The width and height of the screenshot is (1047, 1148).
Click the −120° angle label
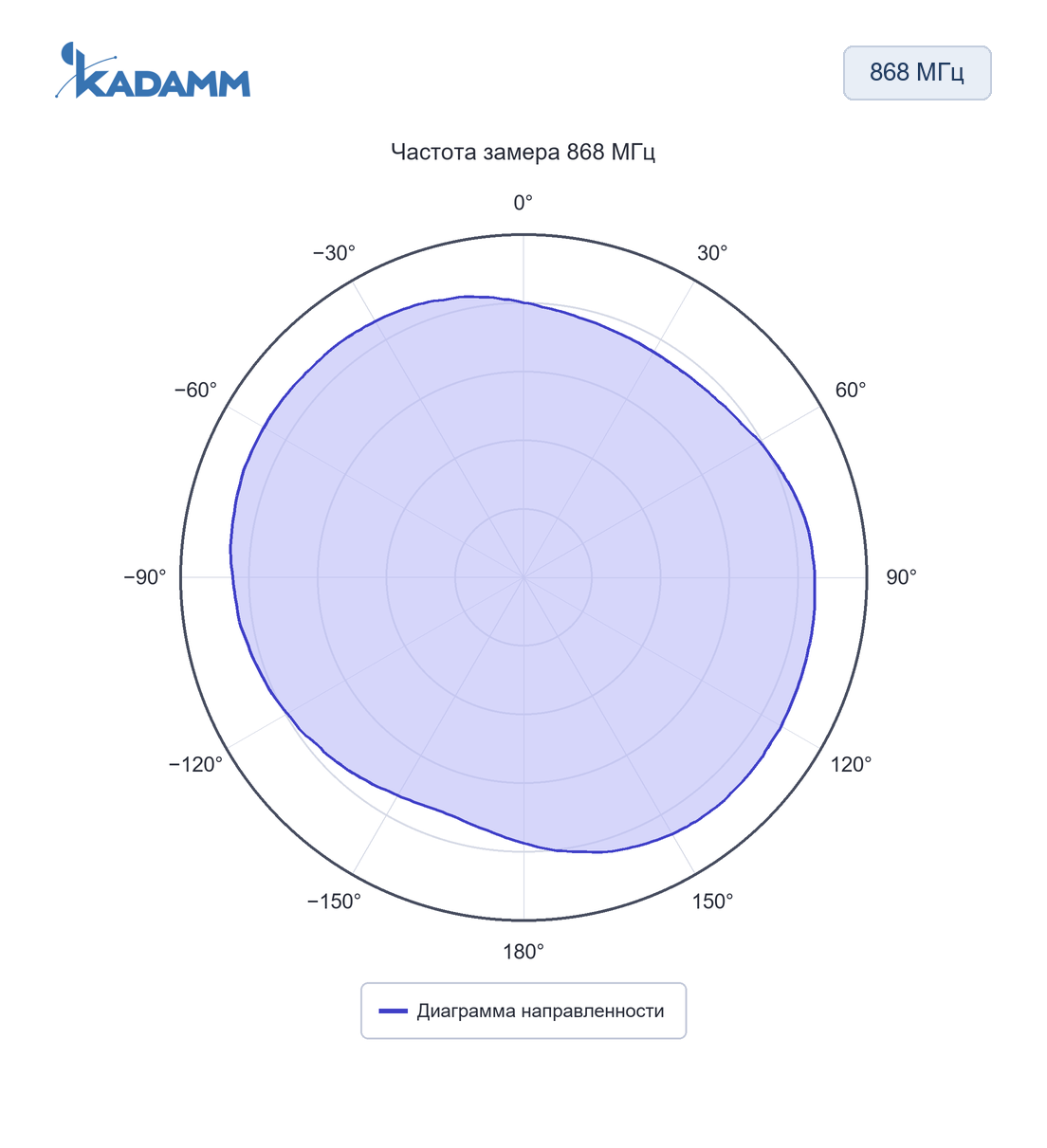click(195, 765)
